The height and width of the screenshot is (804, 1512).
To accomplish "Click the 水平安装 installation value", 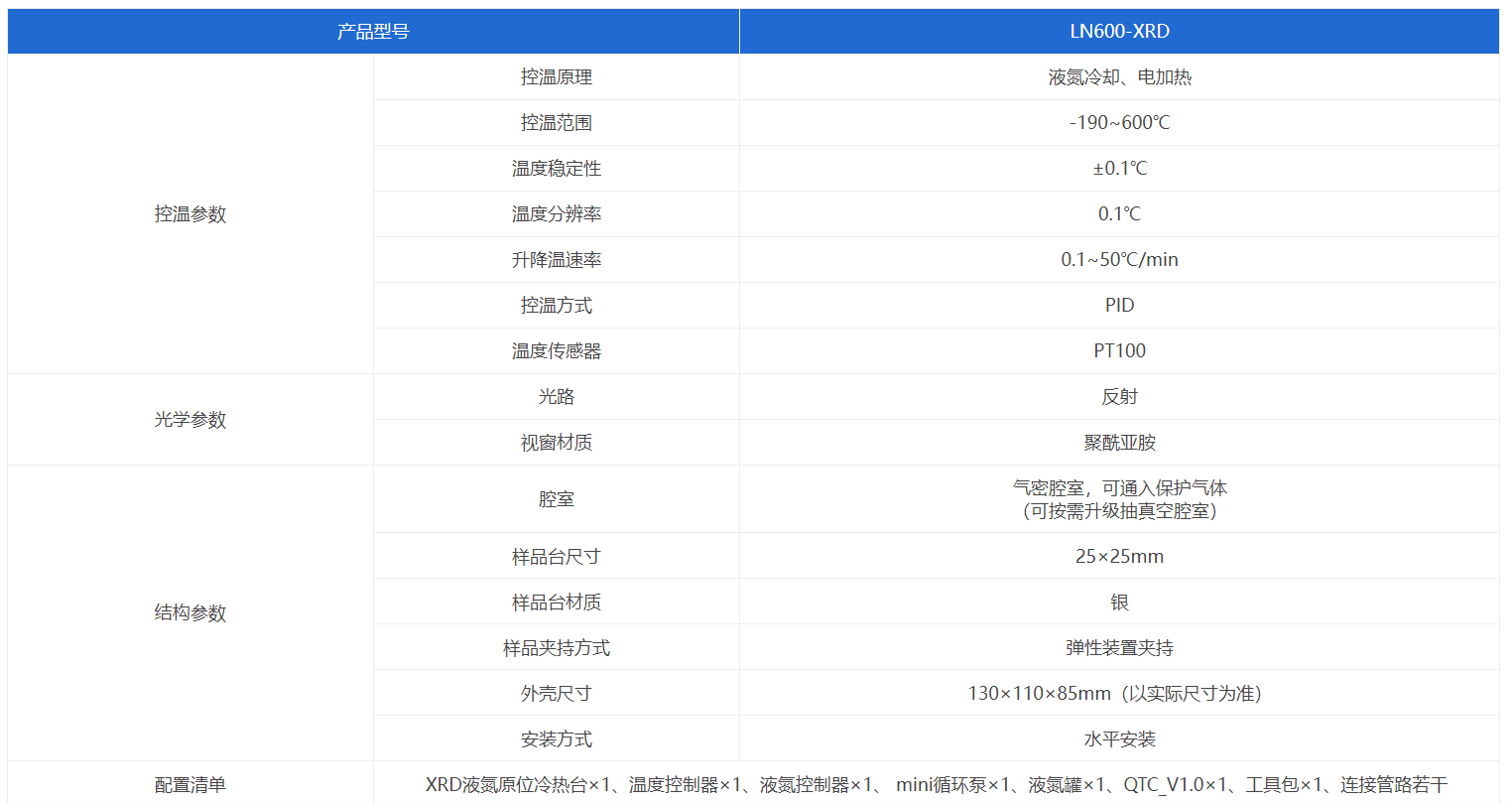I will click(1119, 739).
